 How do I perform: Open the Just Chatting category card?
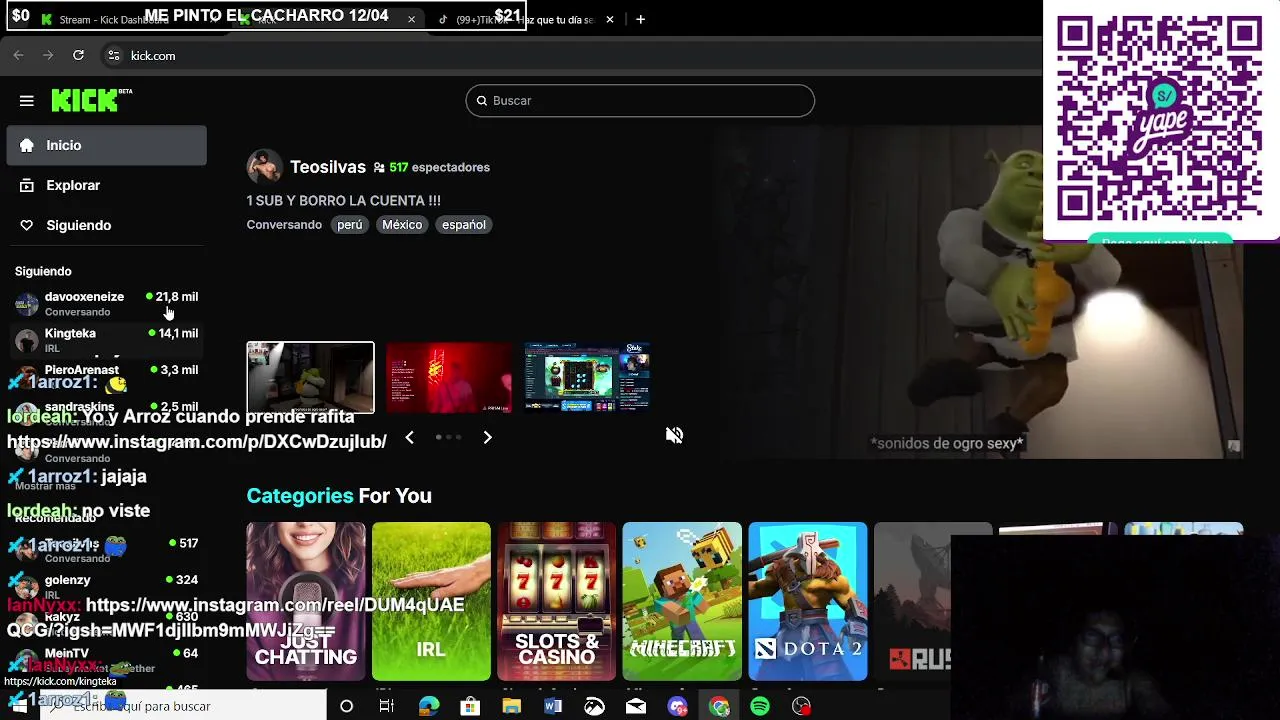click(306, 601)
